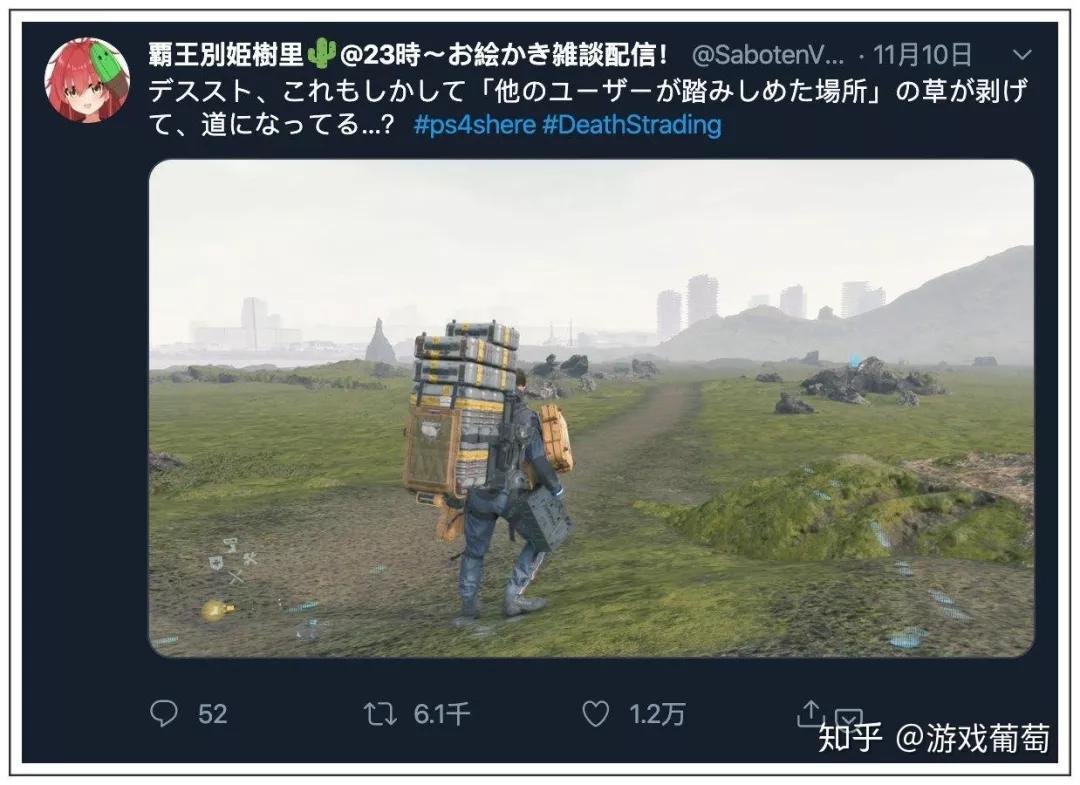Viewport: 1080px width, 785px height.
Task: Open the @SabotenV... username handle
Action: (x=767, y=55)
